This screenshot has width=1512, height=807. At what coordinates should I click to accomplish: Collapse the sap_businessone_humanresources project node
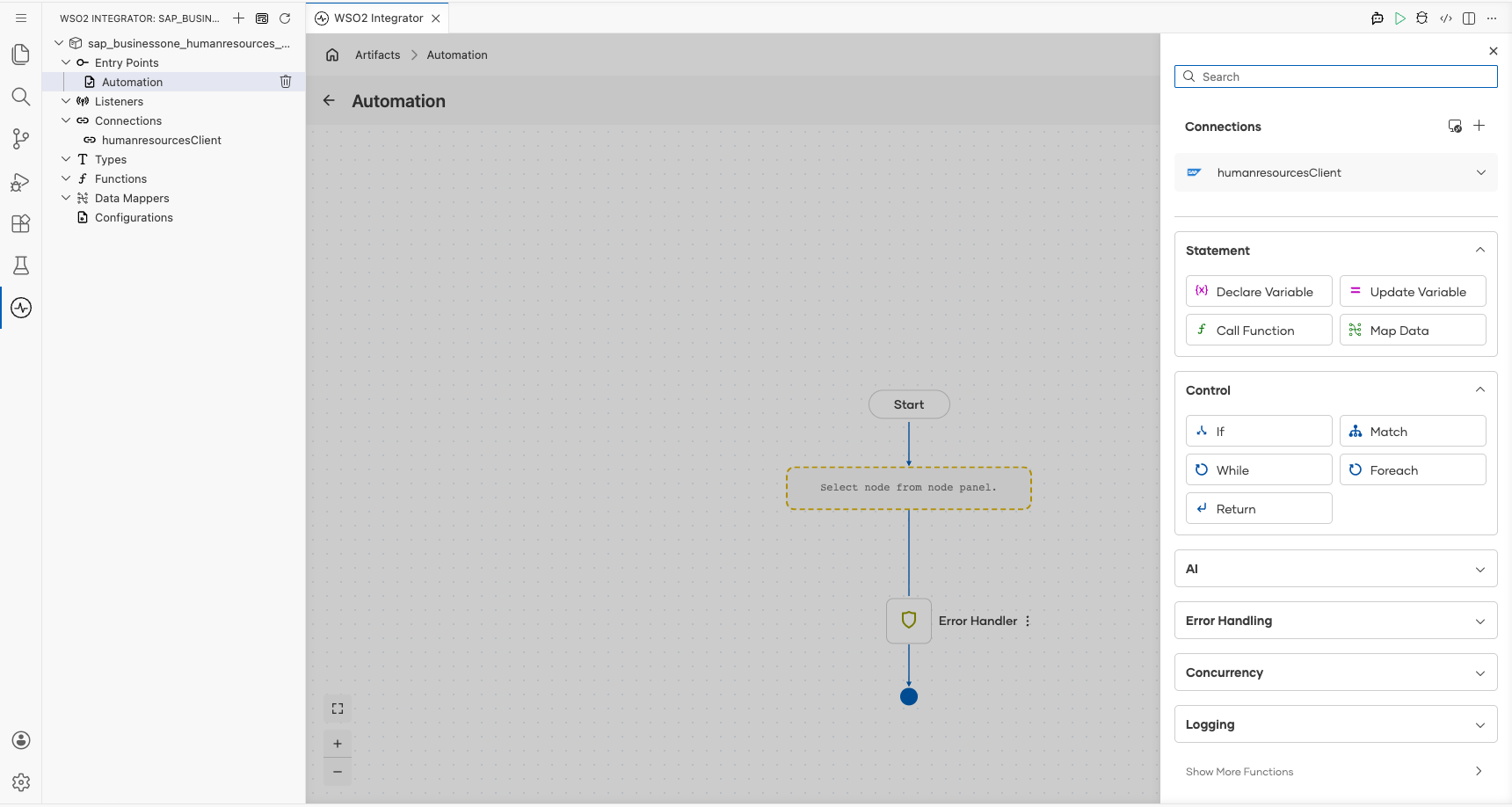(59, 43)
